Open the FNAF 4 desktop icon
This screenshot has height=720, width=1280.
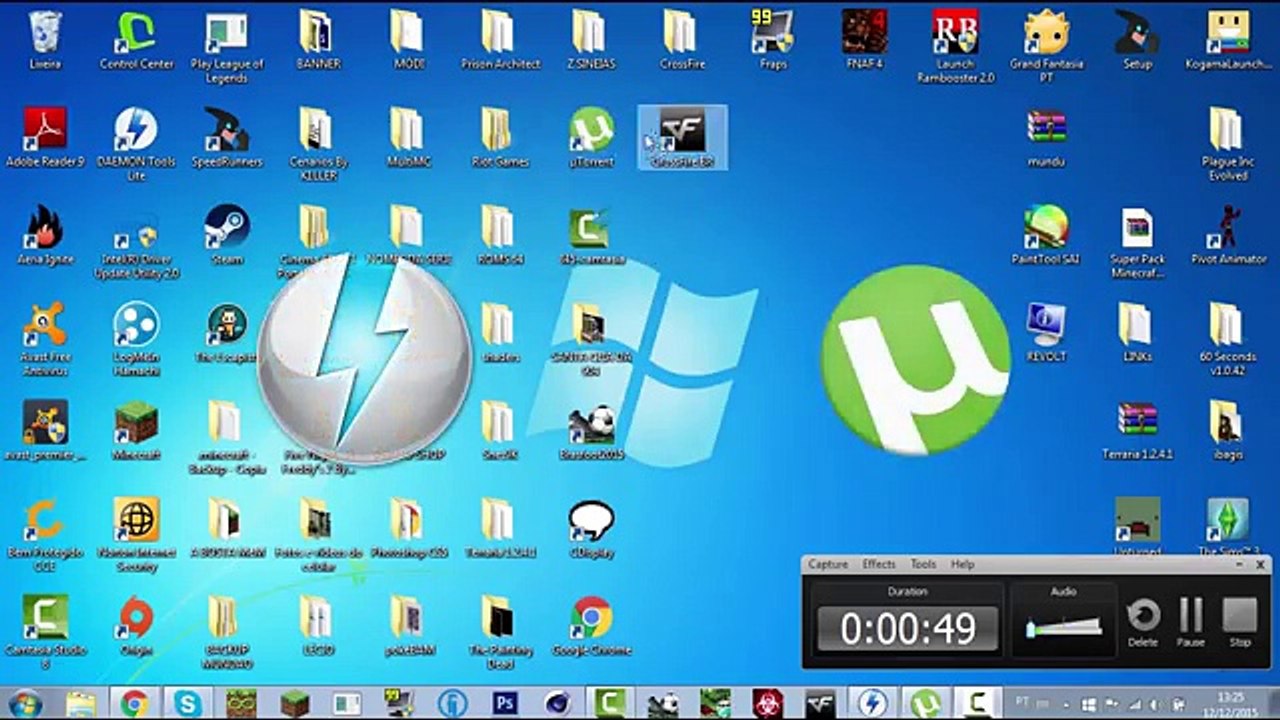click(864, 40)
